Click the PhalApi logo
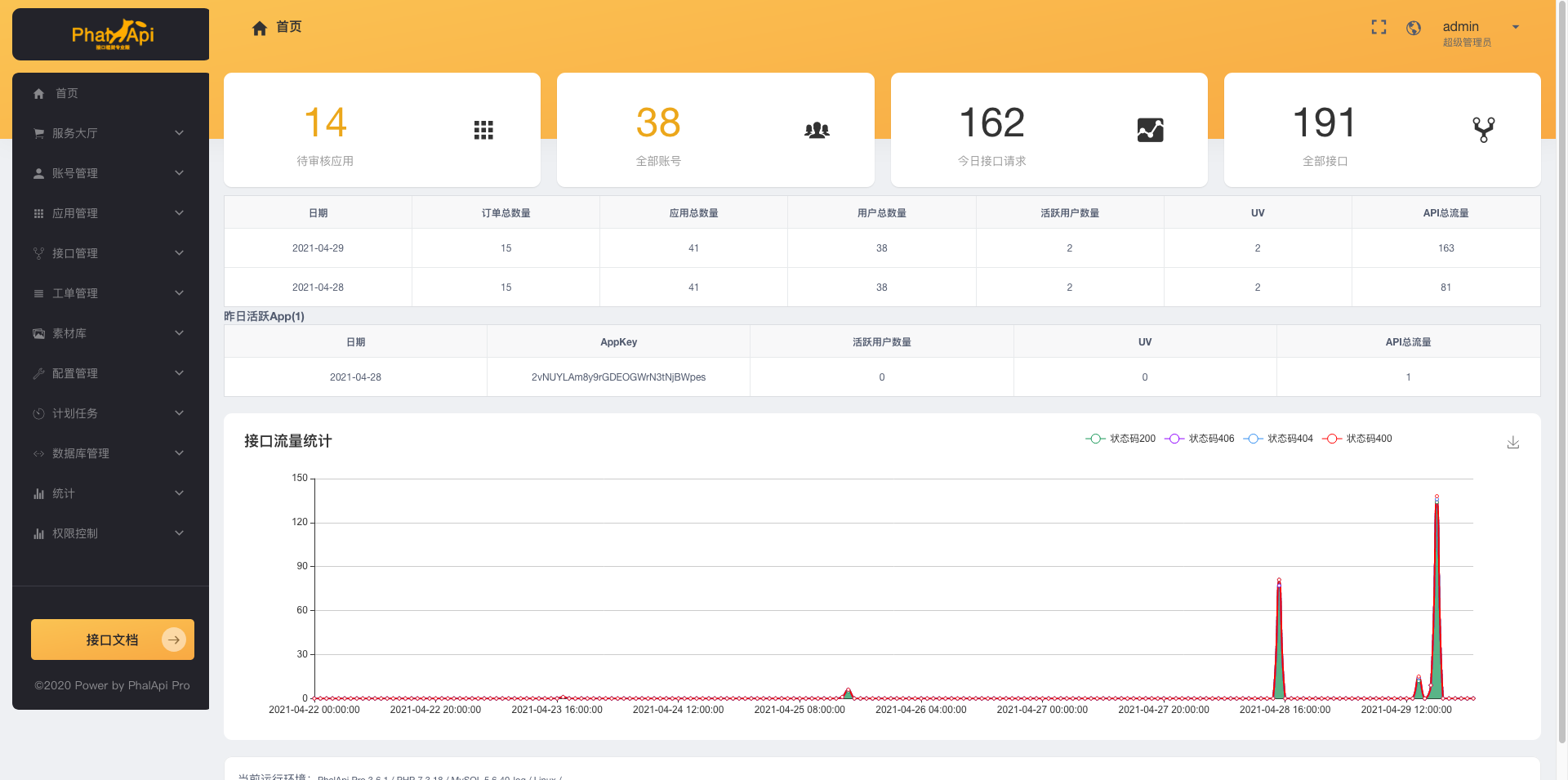 (112, 34)
